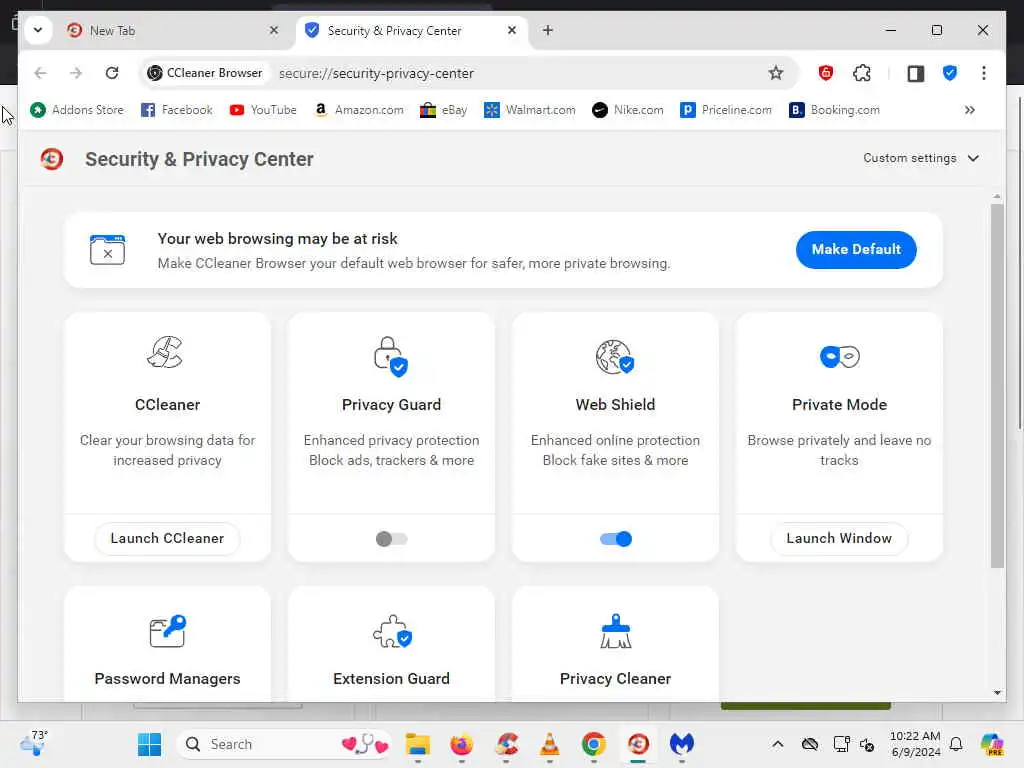Enable the Privacy Guard toggle
This screenshot has height=768, width=1024.
click(391, 539)
